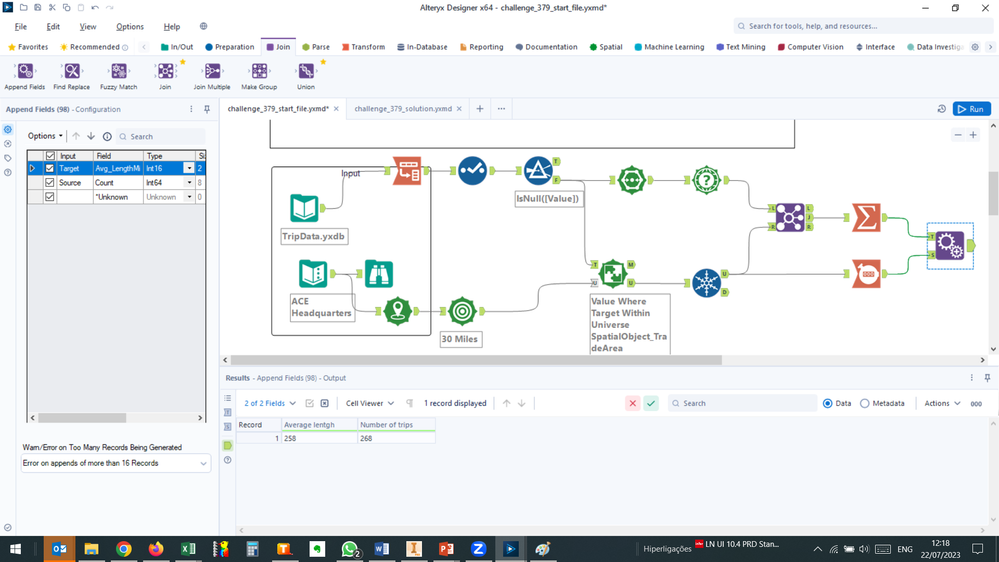The width and height of the screenshot is (999, 562).
Task: Open the Int16 type dropdown for Avg_LengthMi
Action: click(x=189, y=168)
